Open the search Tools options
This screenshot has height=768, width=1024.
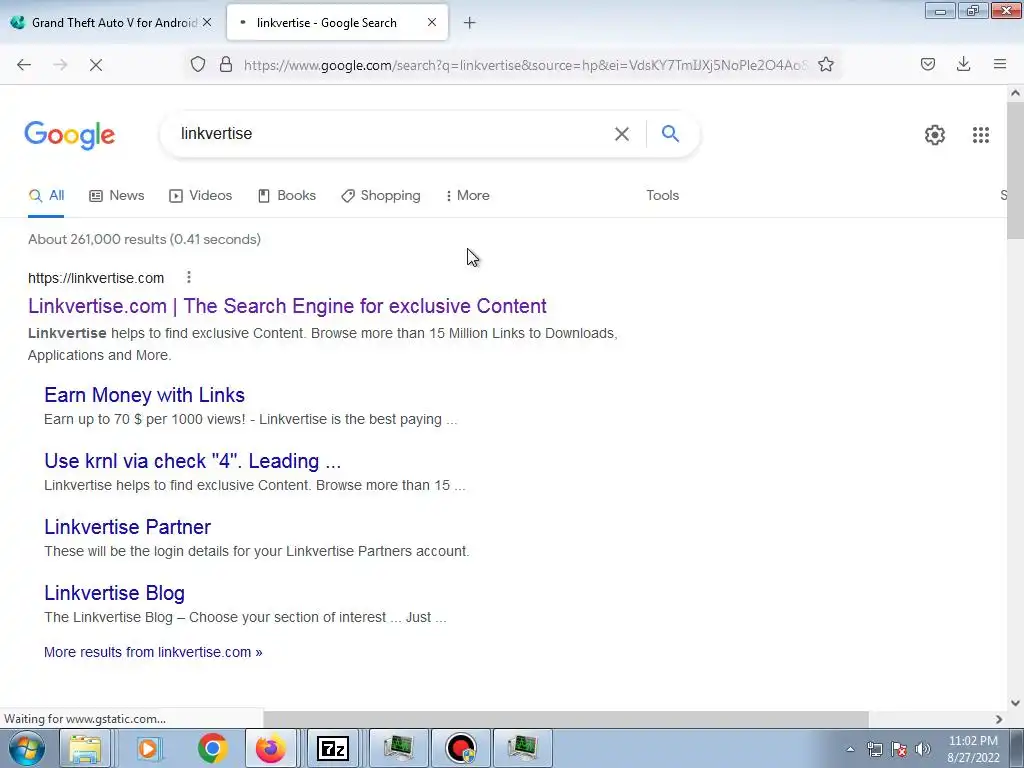click(x=662, y=195)
